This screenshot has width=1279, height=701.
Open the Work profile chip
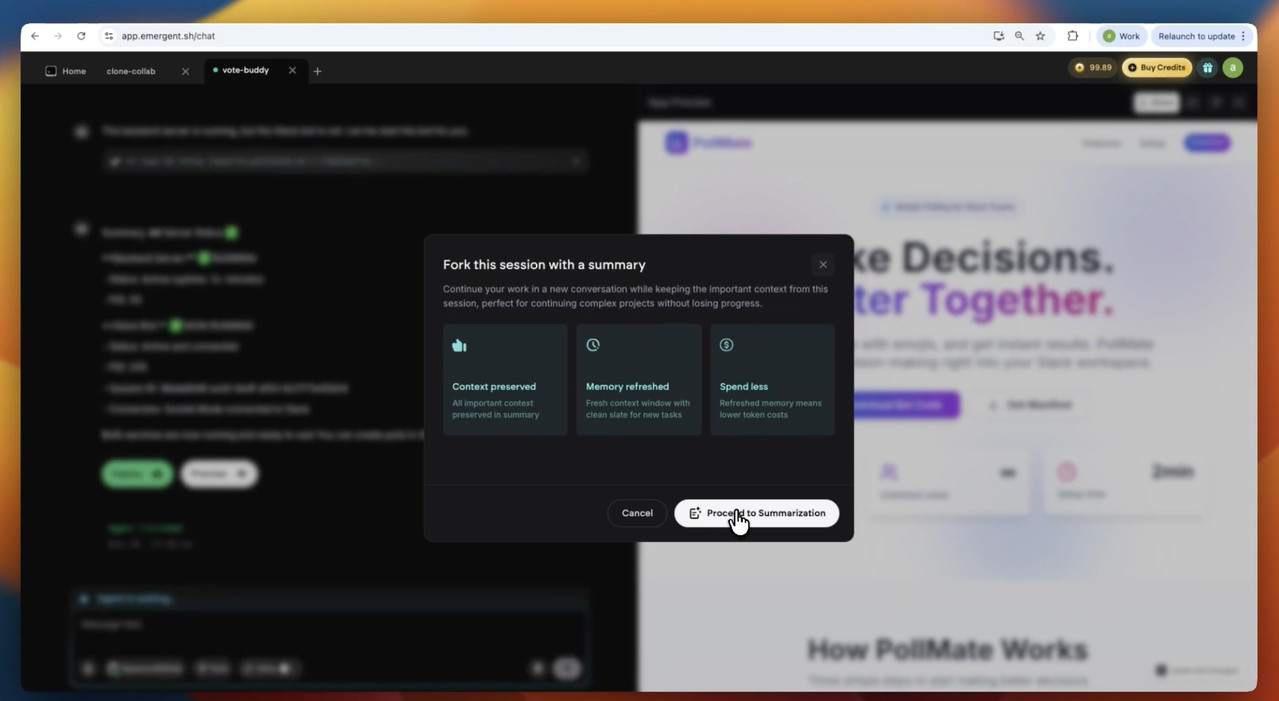point(1121,36)
